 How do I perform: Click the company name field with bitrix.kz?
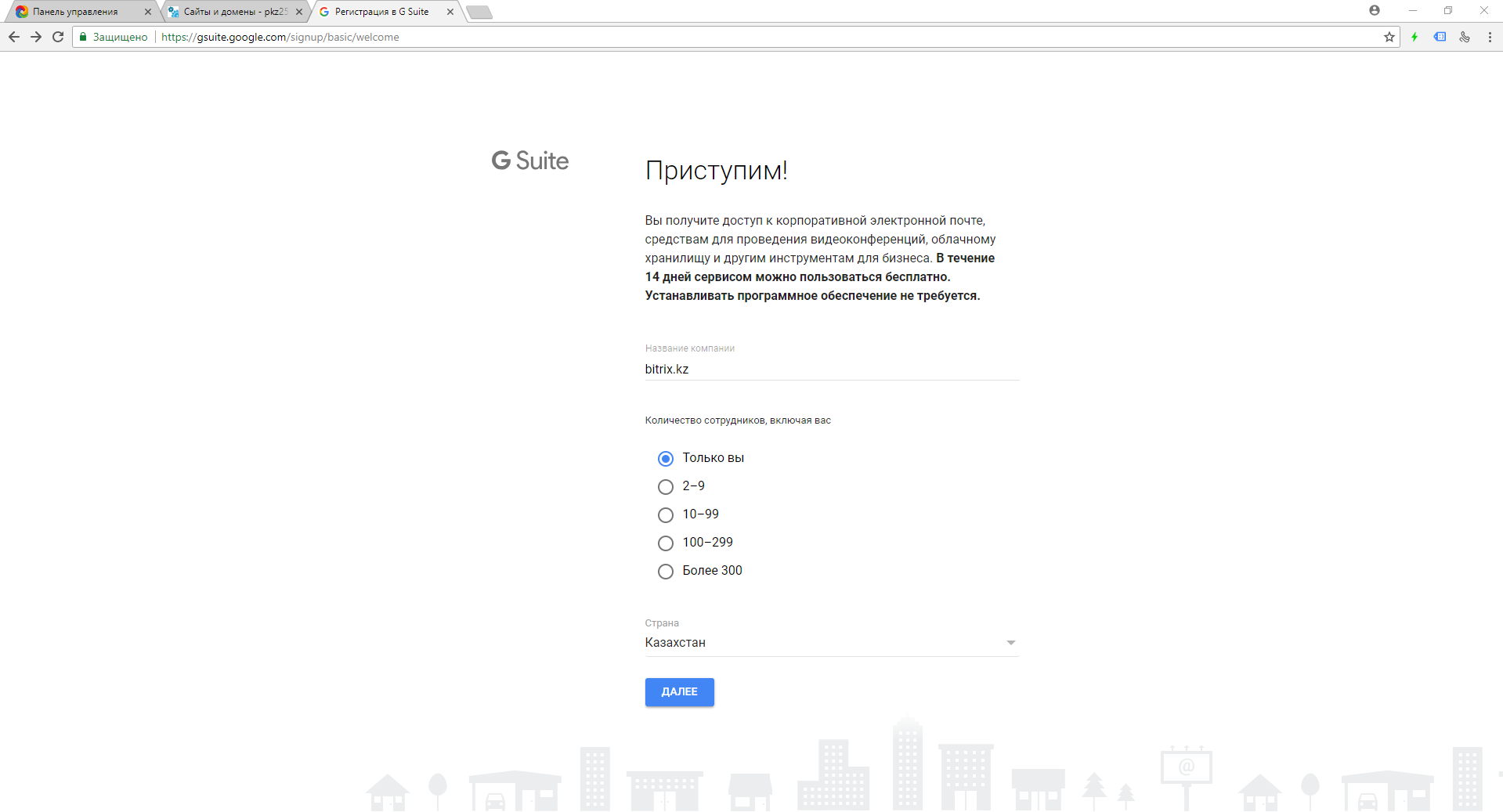tap(830, 369)
